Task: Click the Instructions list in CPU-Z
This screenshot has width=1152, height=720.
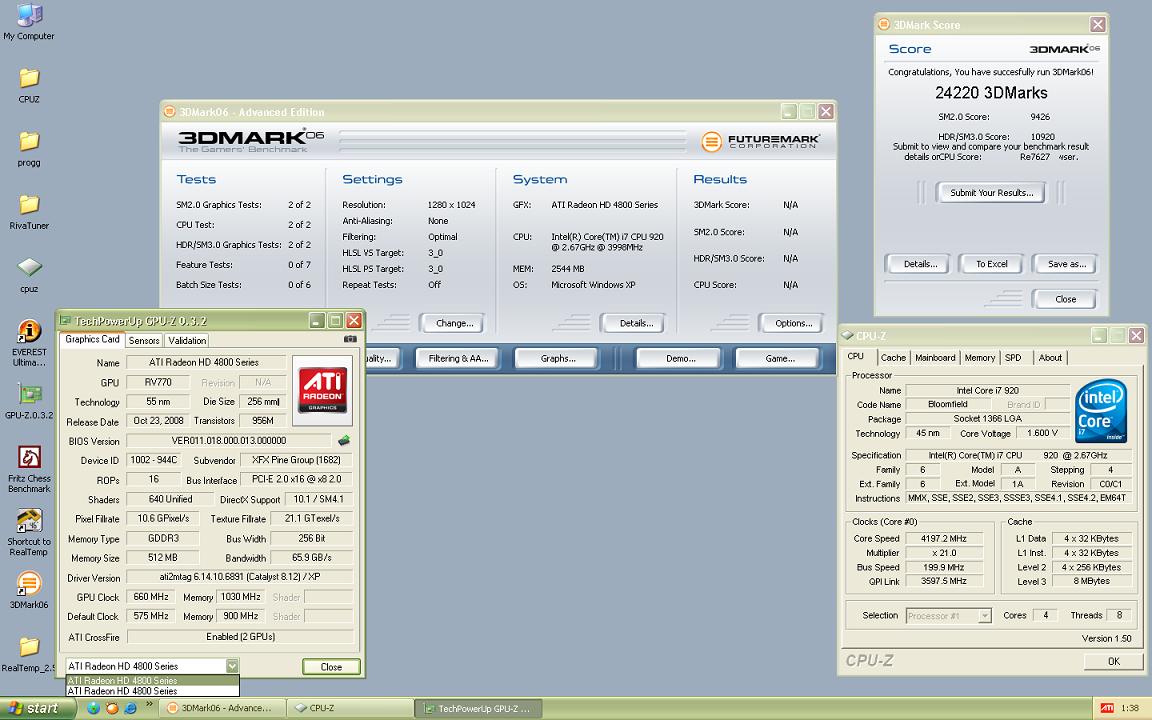Action: click(1016, 498)
